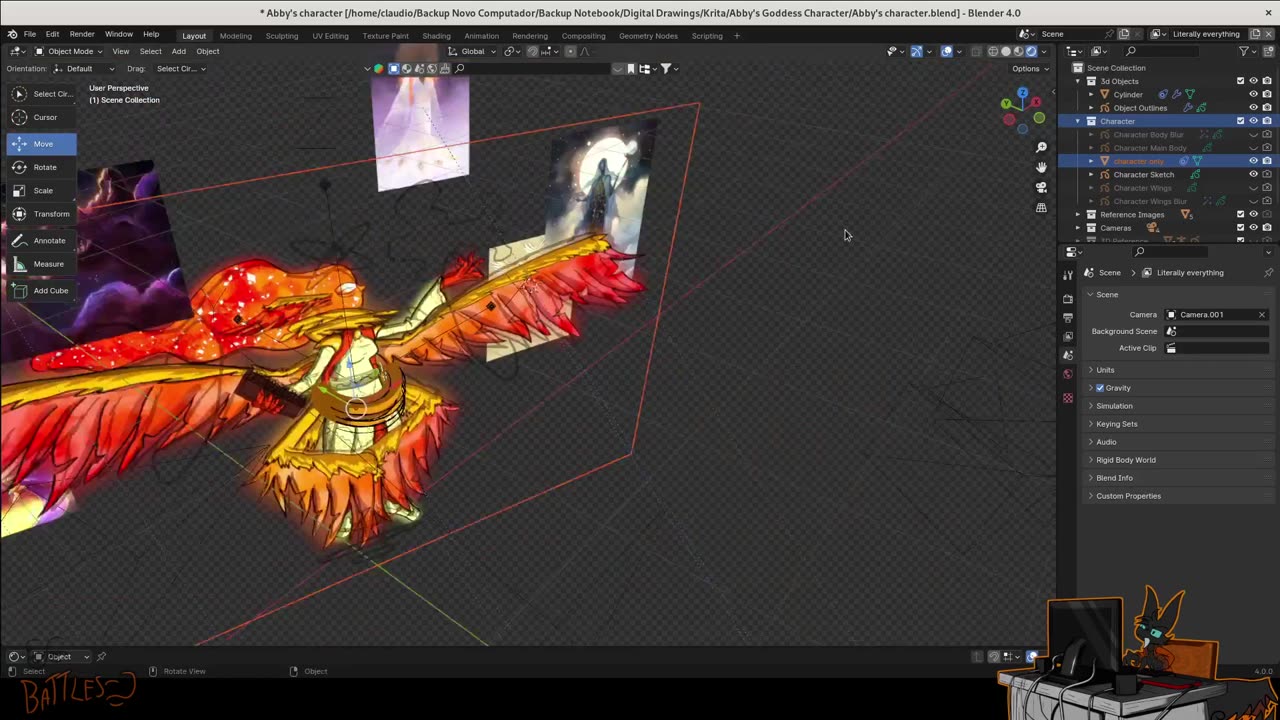Open the Render properties tab
1280x720 pixels.
1068,298
